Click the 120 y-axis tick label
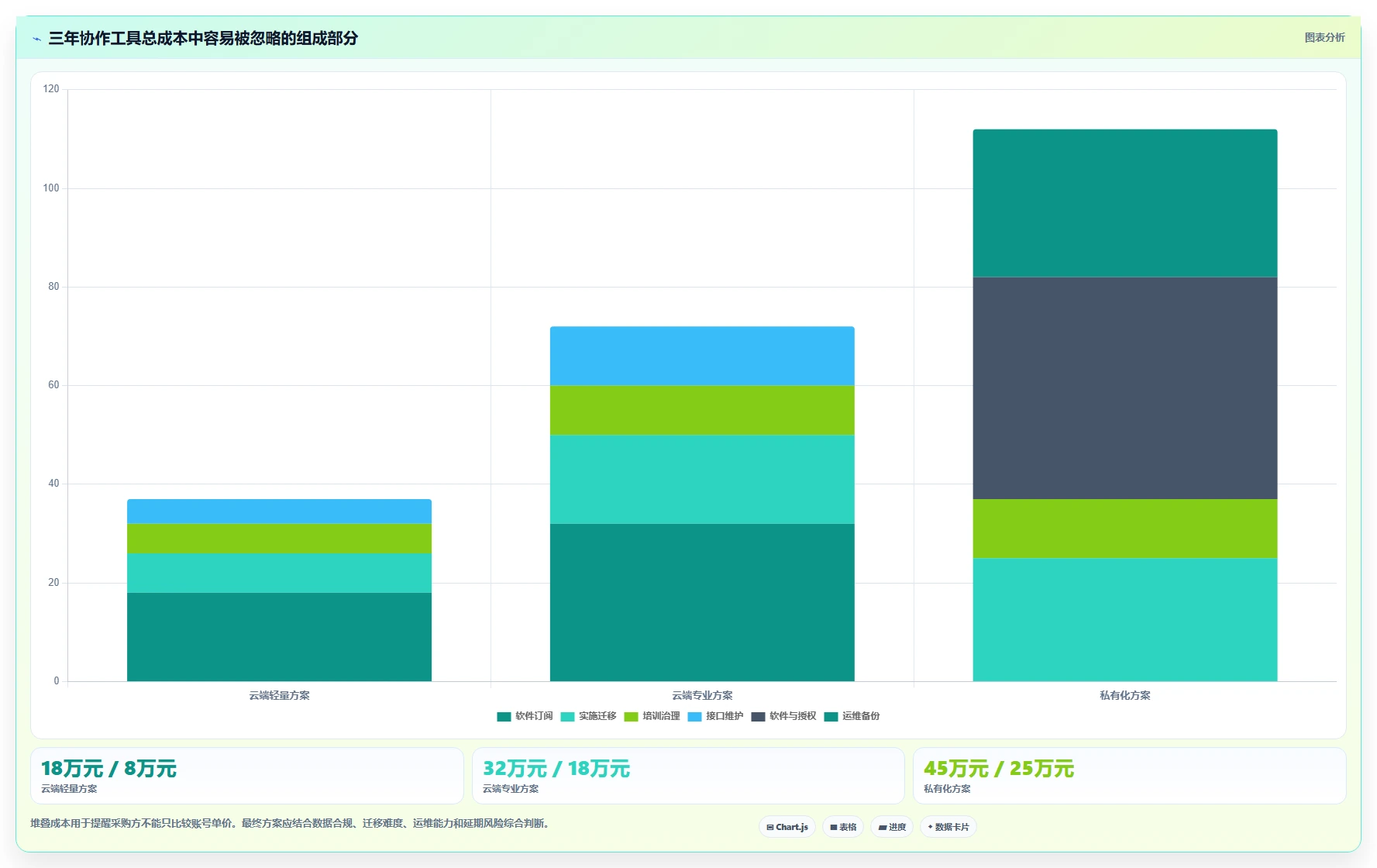This screenshot has height=868, width=1377. pyautogui.click(x=51, y=89)
